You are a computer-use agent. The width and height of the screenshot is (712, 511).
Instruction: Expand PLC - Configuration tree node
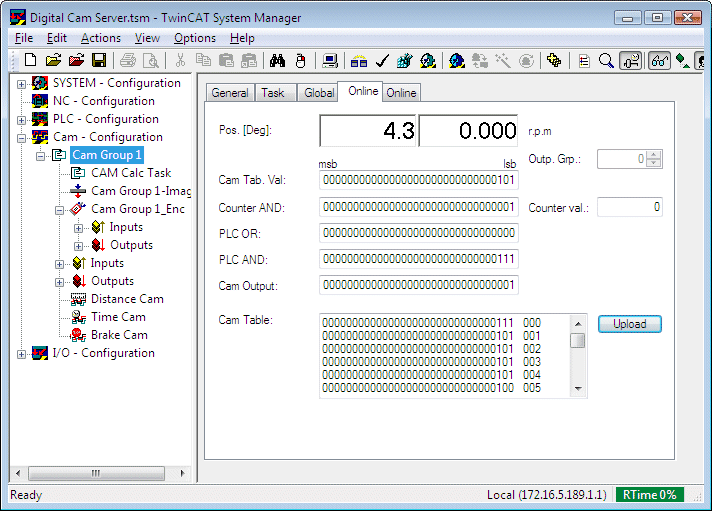pyautogui.click(x=21, y=120)
